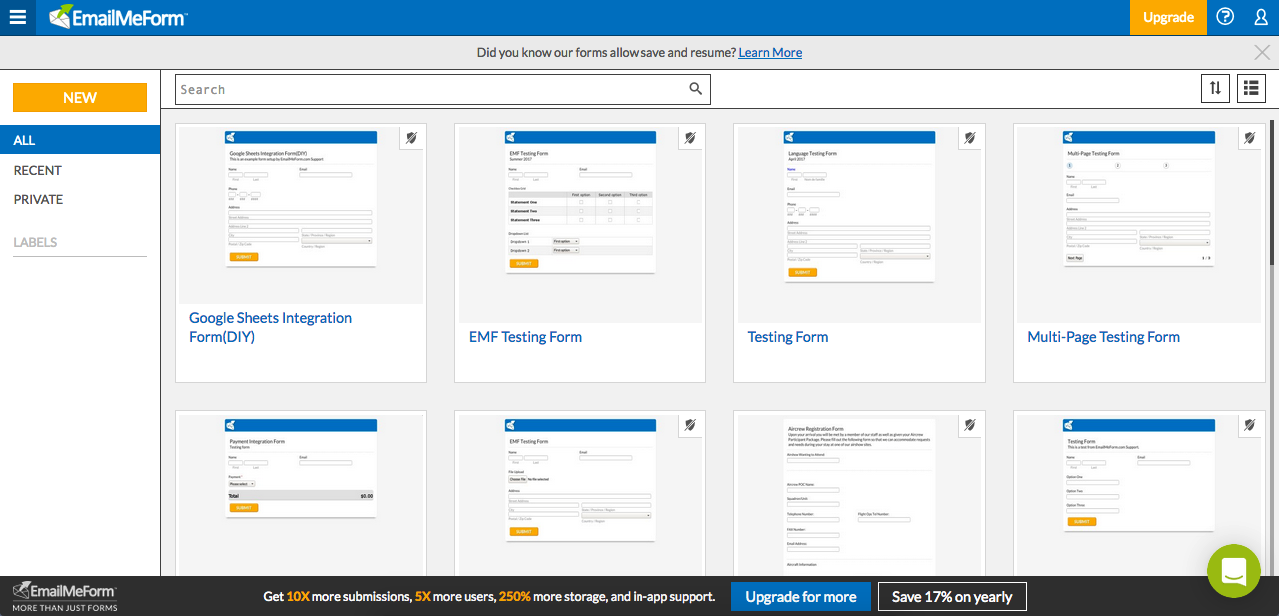Viewport: 1279px width, 616px height.
Task: Open the green chat support widget
Action: (x=1234, y=571)
